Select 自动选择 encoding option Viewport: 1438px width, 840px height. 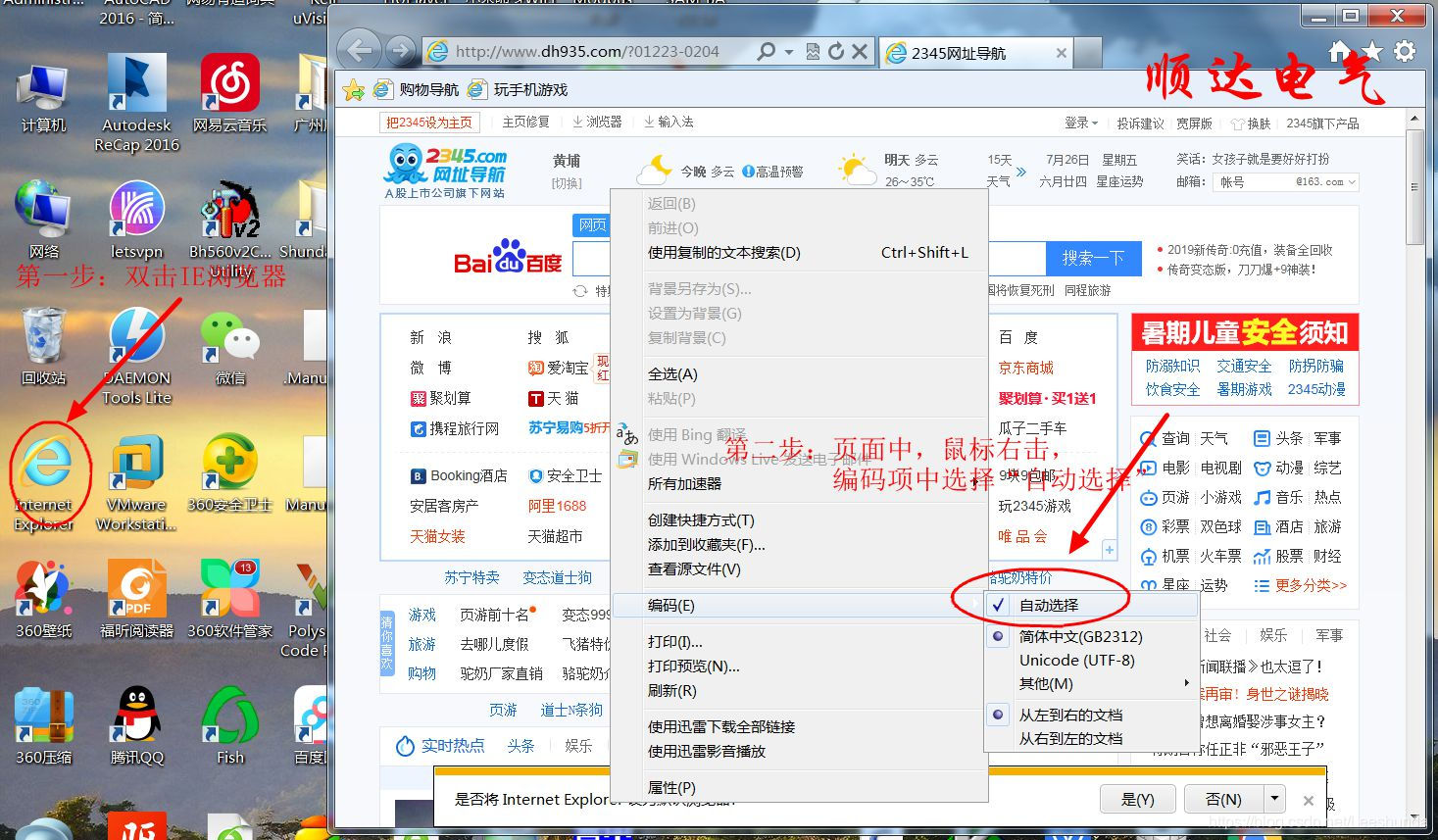tap(1091, 605)
